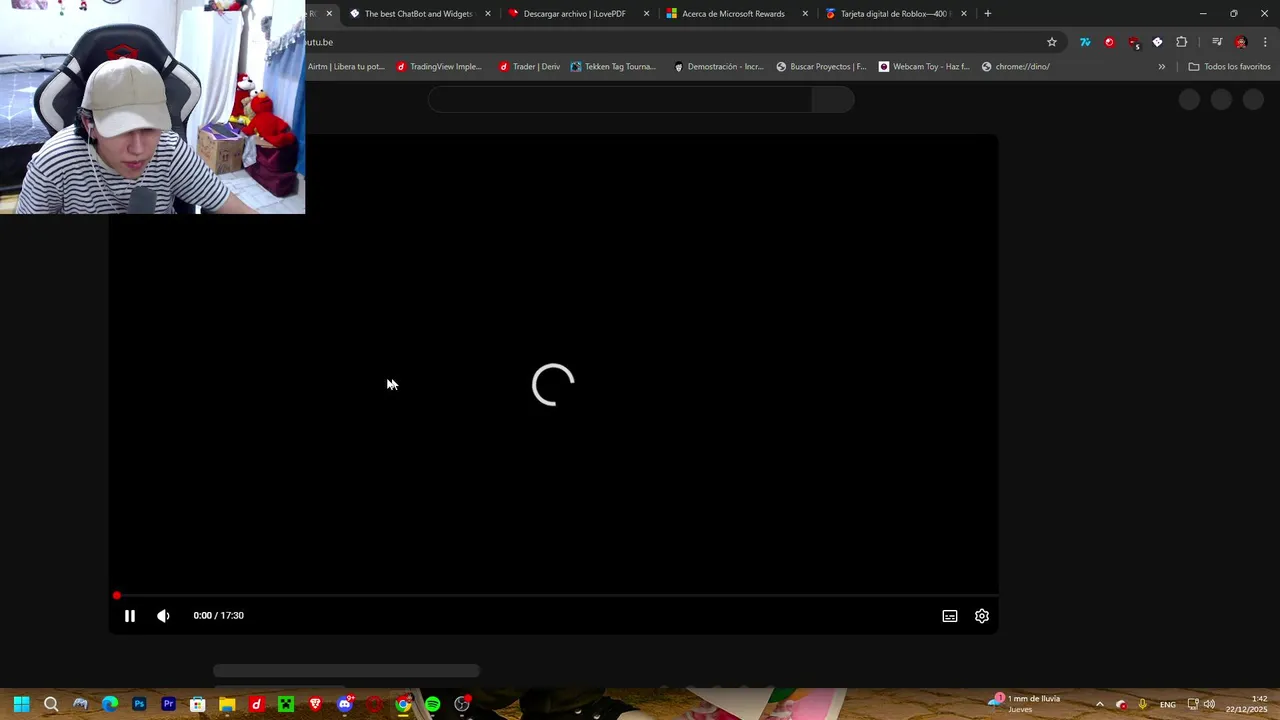Image resolution: width=1280 pixels, height=720 pixels.
Task: Open the video player settings gear
Action: (982, 616)
